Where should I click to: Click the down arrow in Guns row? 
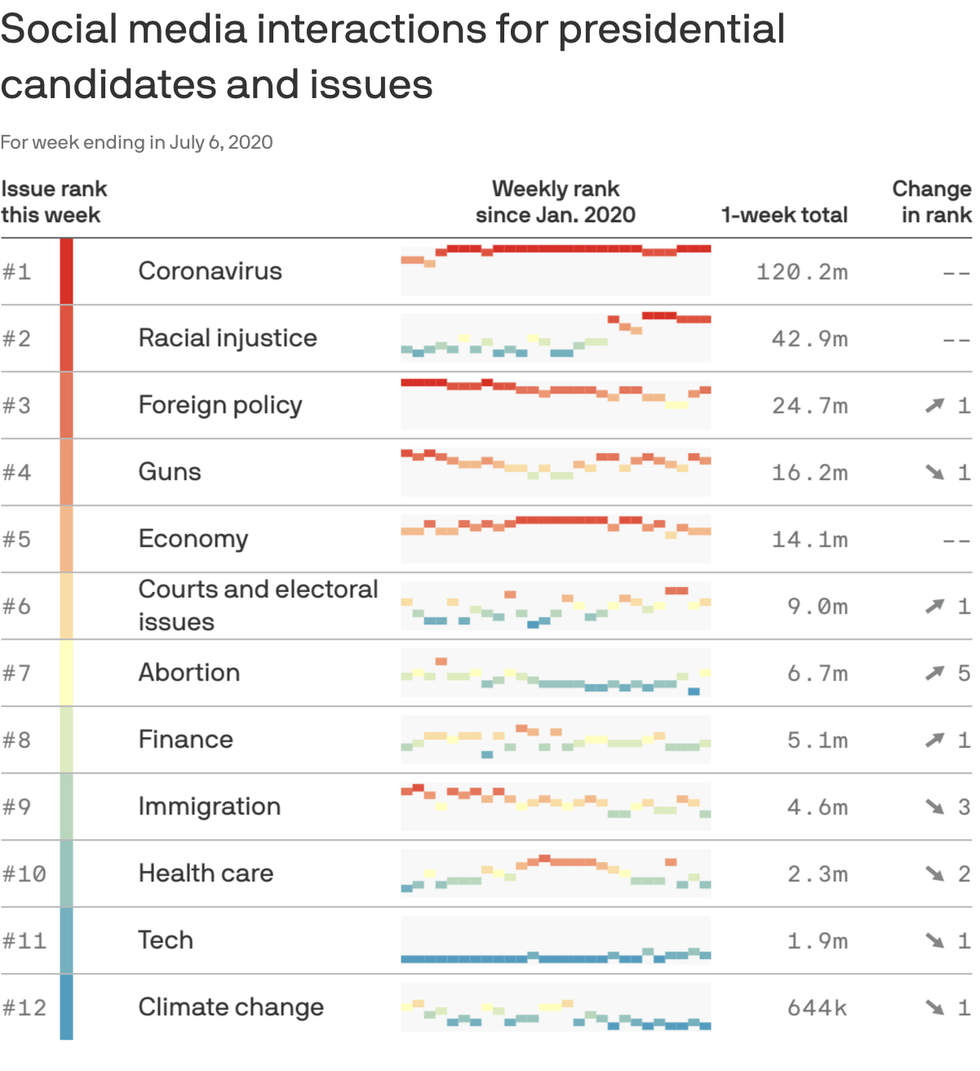(x=935, y=472)
